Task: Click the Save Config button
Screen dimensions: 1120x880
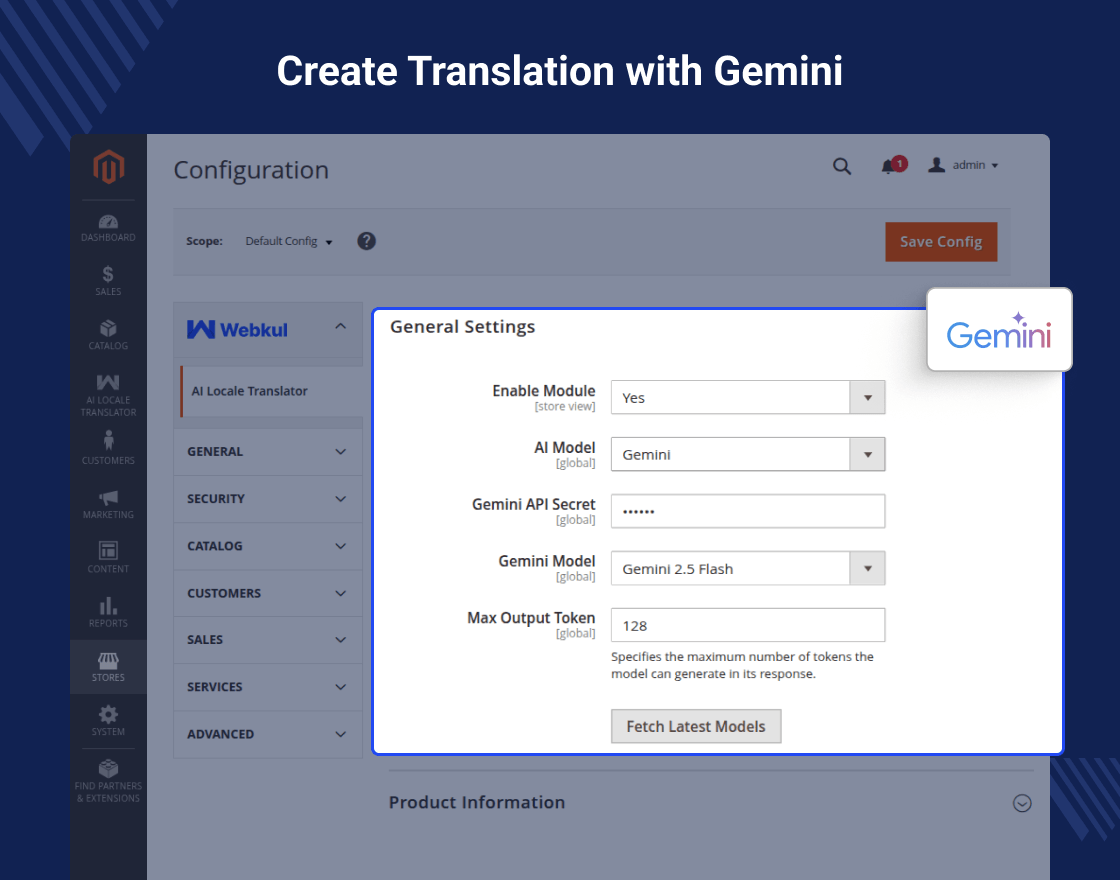Action: [940, 242]
